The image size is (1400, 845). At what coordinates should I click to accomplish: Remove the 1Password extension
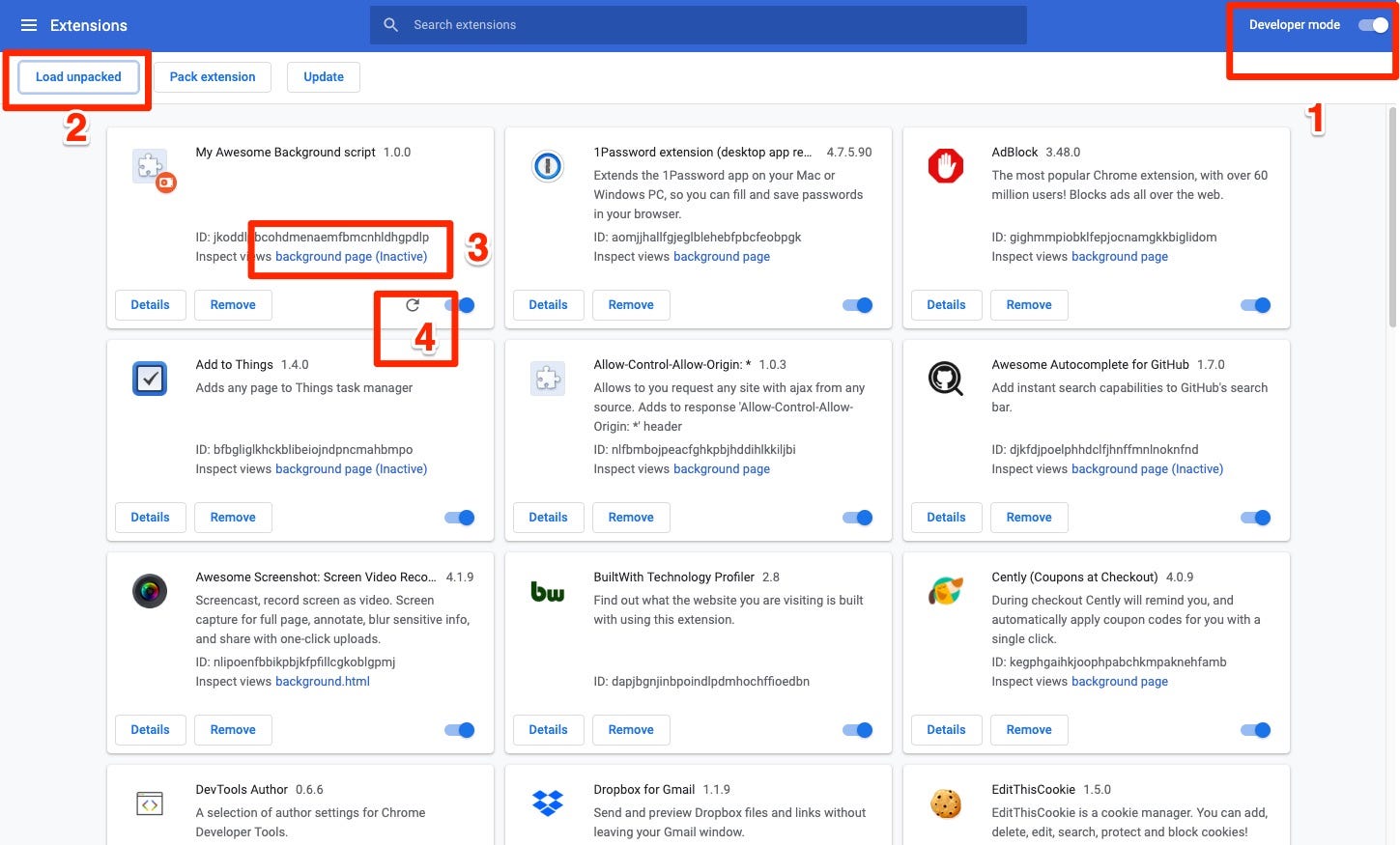coord(631,305)
